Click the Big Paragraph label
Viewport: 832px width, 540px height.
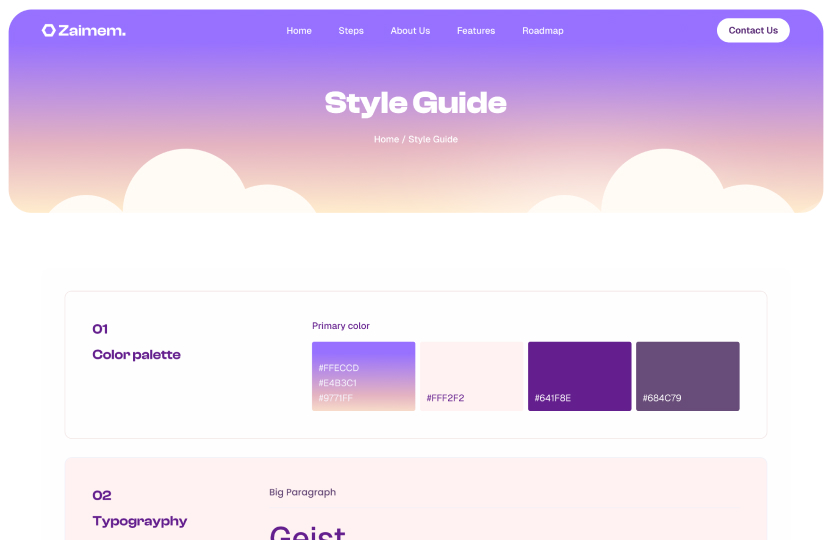302,492
